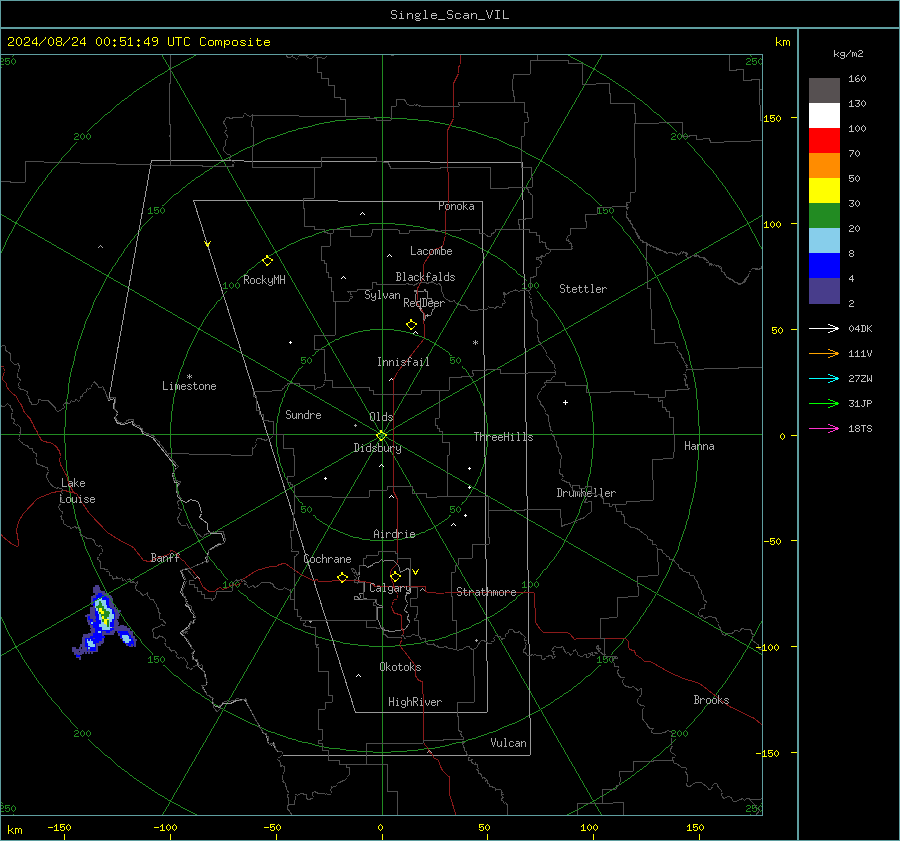Image resolution: width=900 pixels, height=841 pixels.
Task: Click the Limestone label
Action: (x=189, y=386)
